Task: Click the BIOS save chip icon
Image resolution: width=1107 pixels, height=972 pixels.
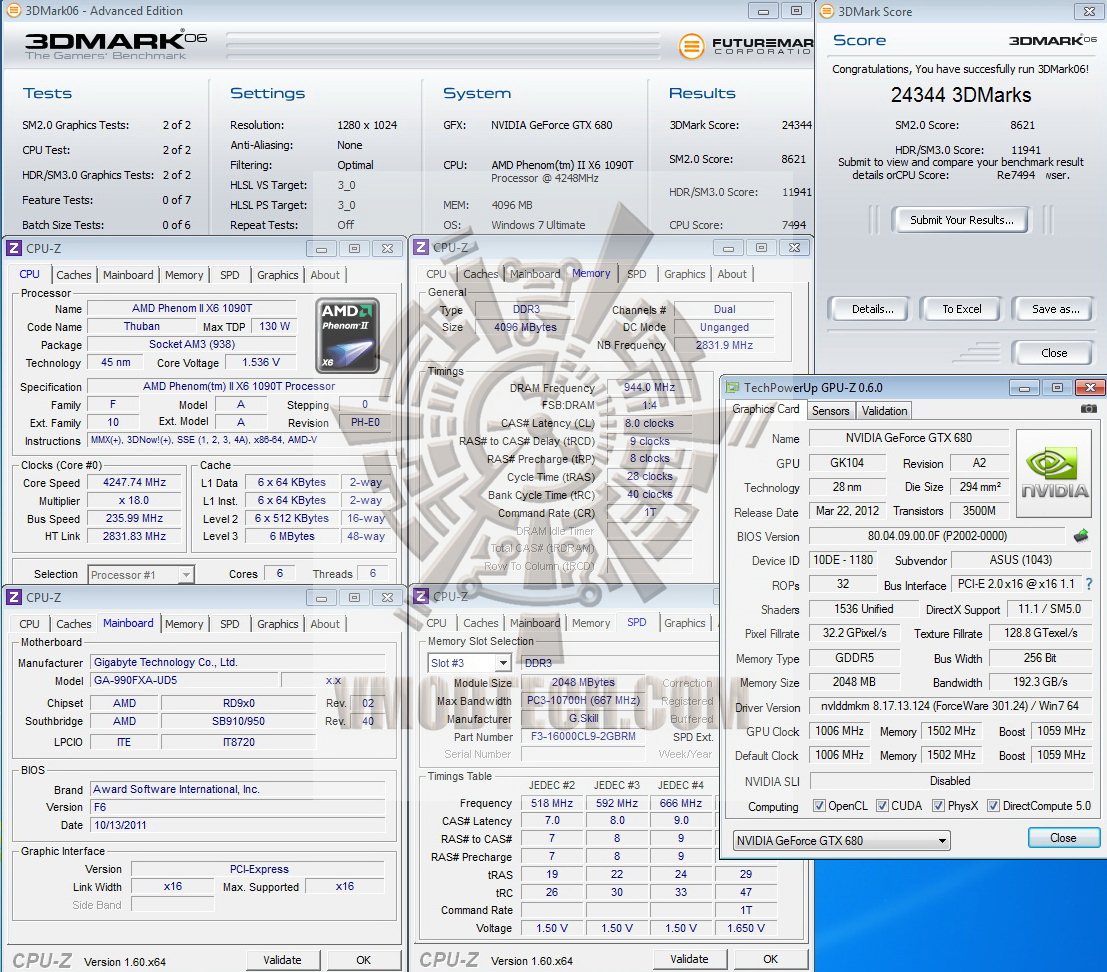Action: pos(1081,536)
